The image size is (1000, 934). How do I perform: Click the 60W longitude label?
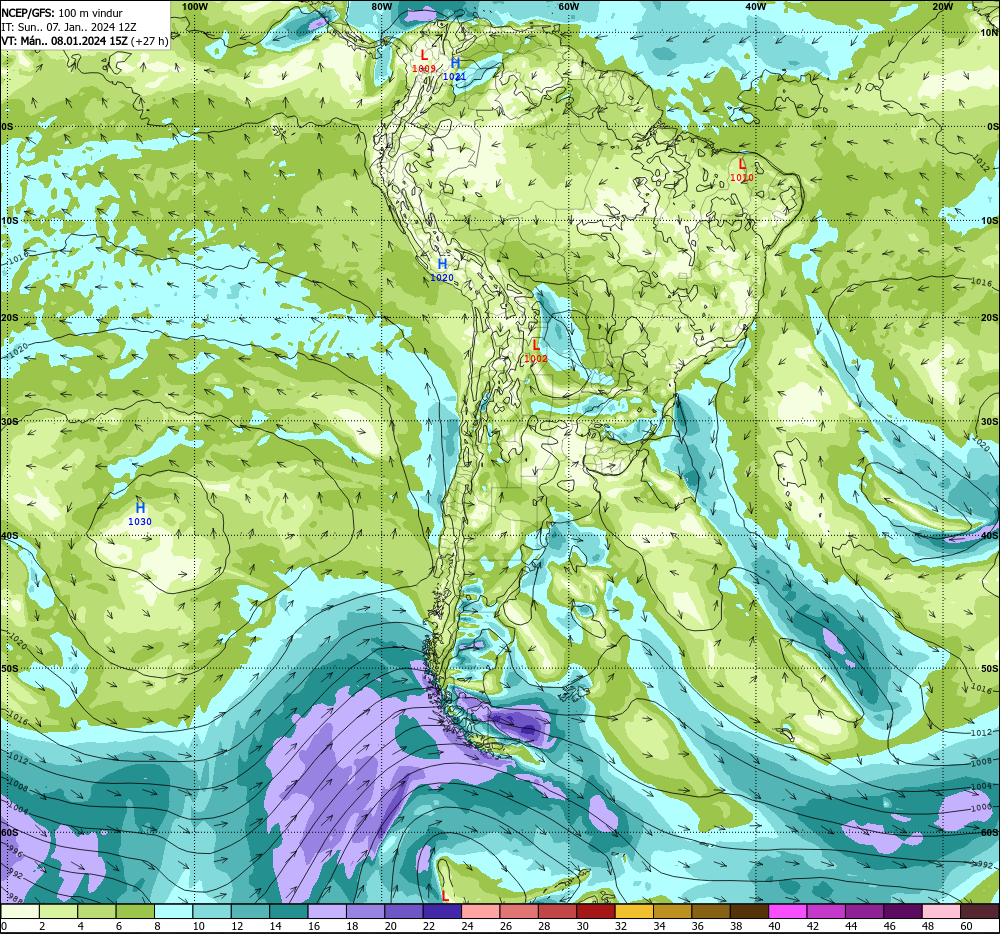point(568,6)
